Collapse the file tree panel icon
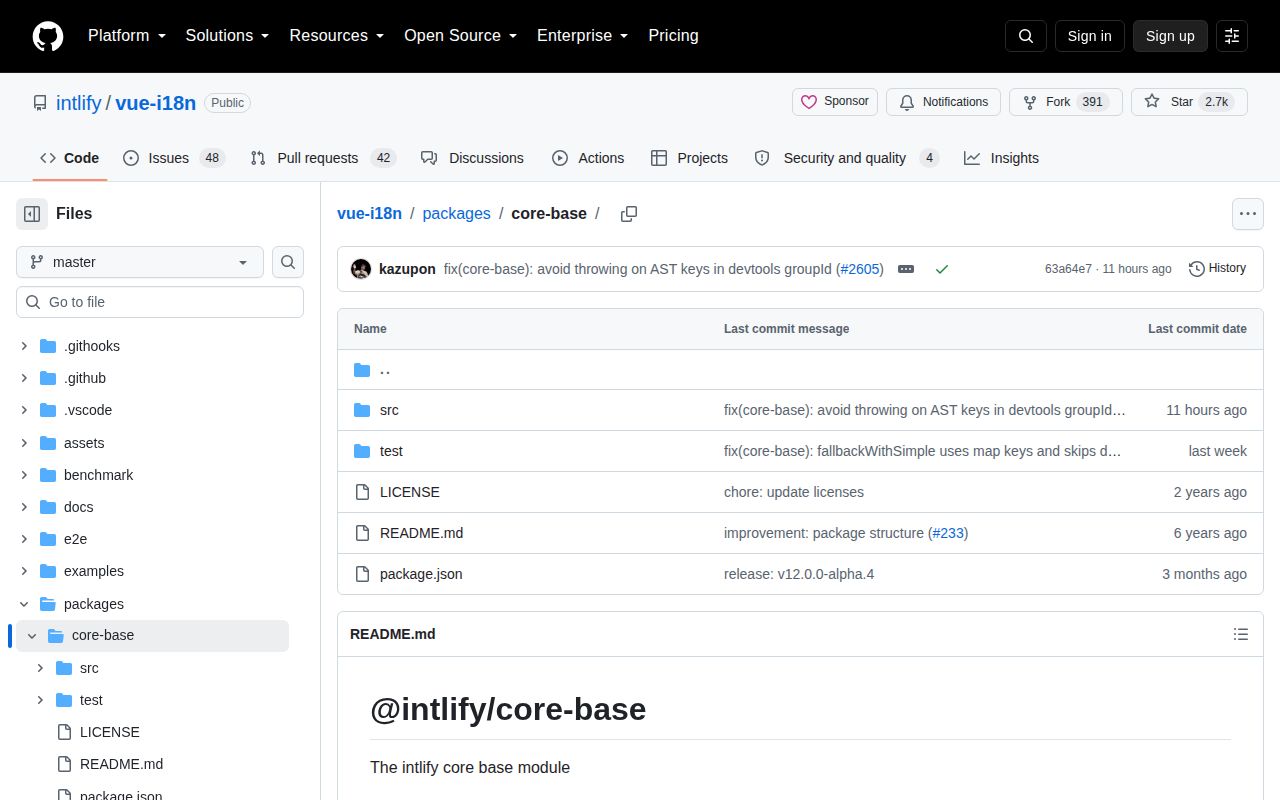 click(32, 214)
